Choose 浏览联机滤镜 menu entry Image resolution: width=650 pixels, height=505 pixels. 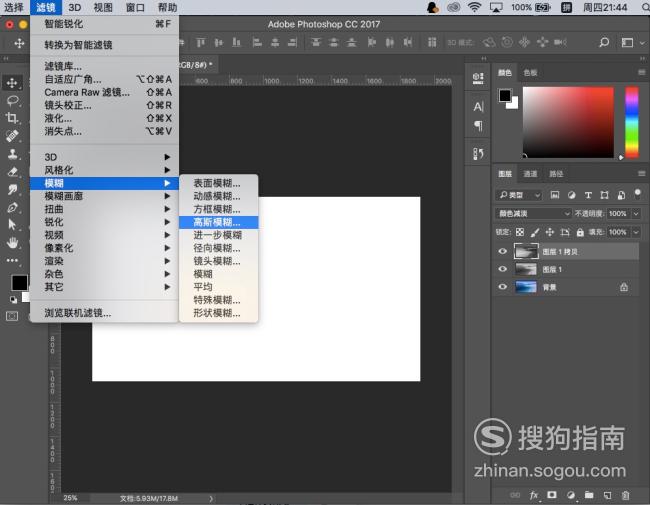click(x=104, y=313)
